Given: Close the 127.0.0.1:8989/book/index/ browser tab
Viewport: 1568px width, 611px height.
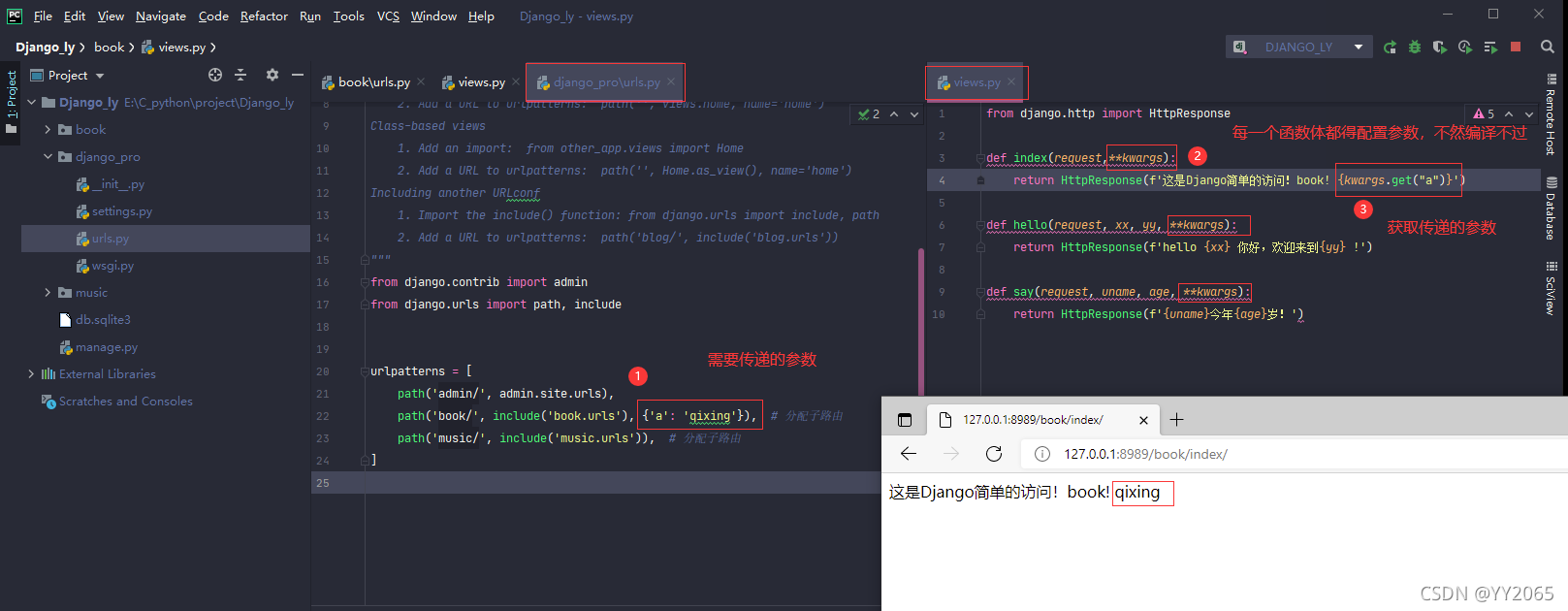Looking at the screenshot, I should pyautogui.click(x=1143, y=420).
